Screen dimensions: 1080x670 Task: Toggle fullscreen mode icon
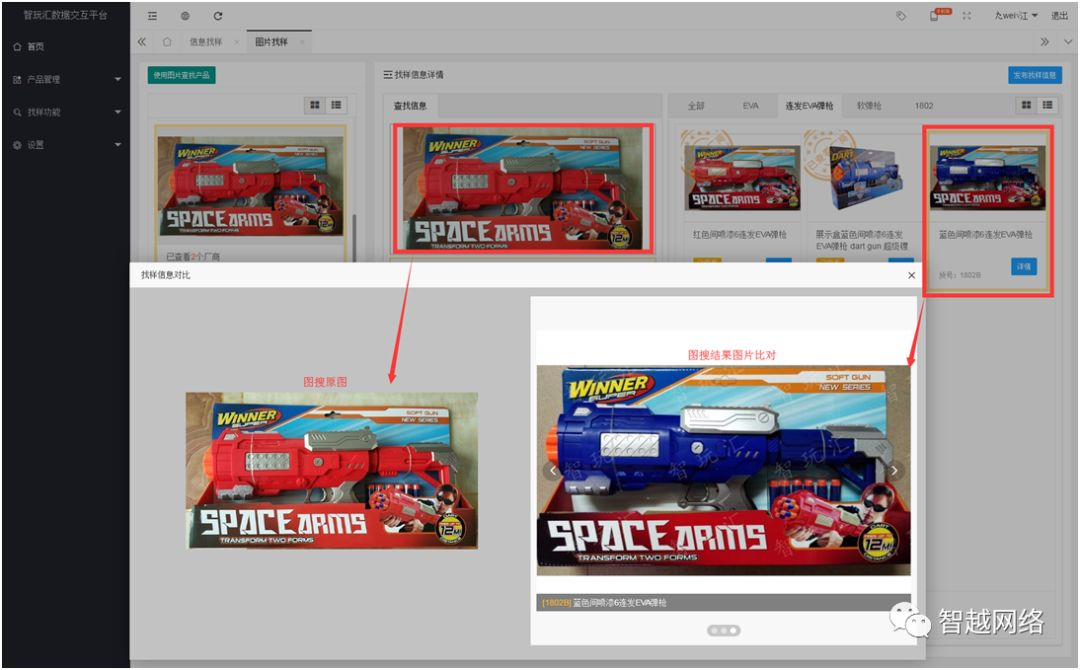pyautogui.click(x=967, y=16)
